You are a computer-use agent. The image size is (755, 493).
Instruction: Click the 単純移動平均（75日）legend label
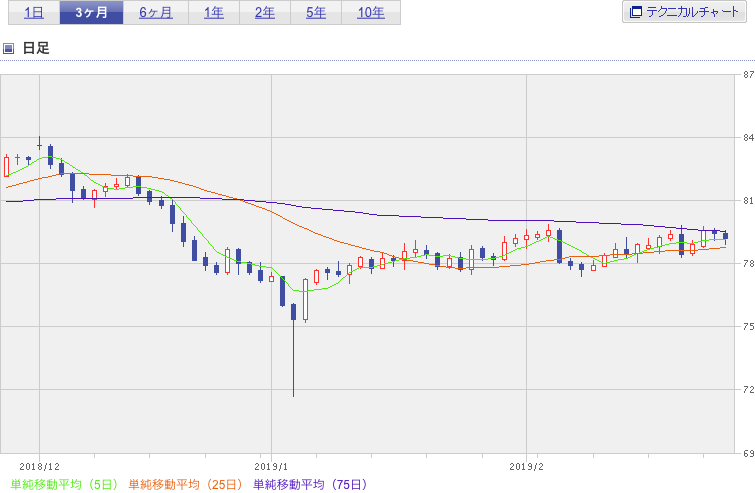311,484
